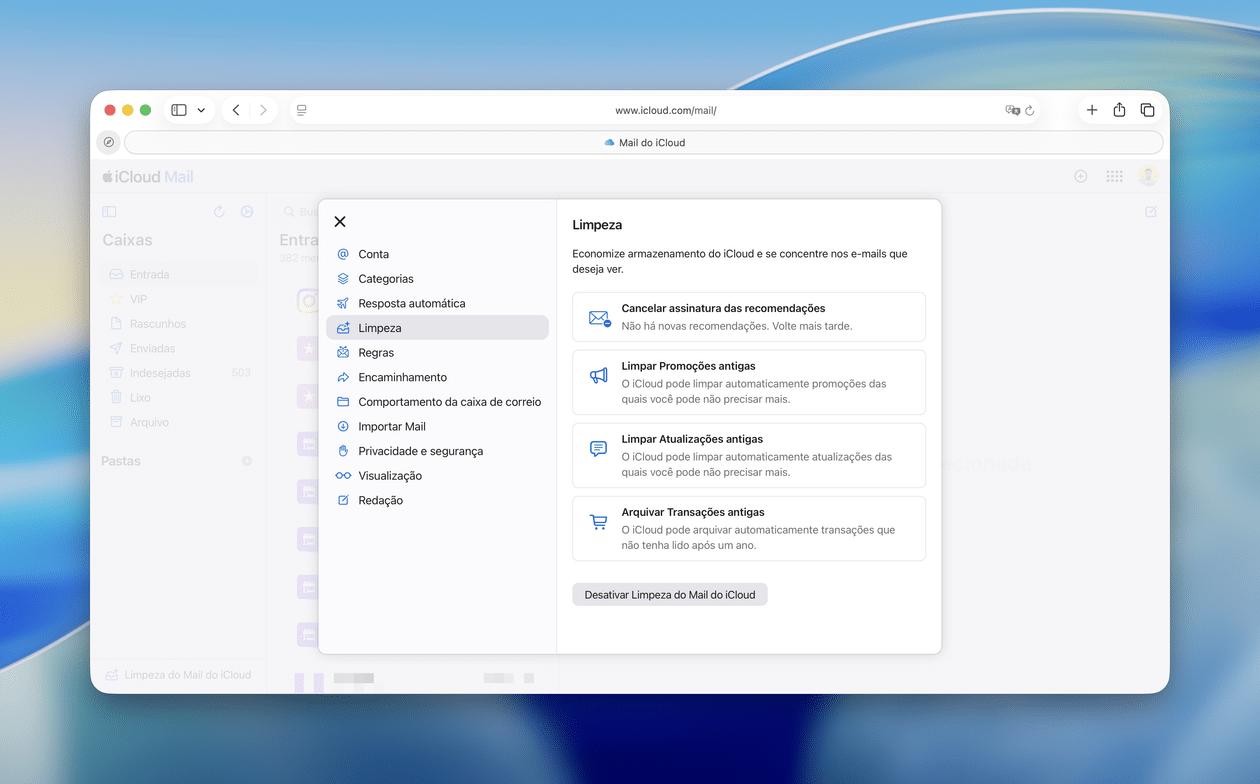This screenshot has width=1260, height=784.
Task: Open Visualização settings
Action: point(437,476)
